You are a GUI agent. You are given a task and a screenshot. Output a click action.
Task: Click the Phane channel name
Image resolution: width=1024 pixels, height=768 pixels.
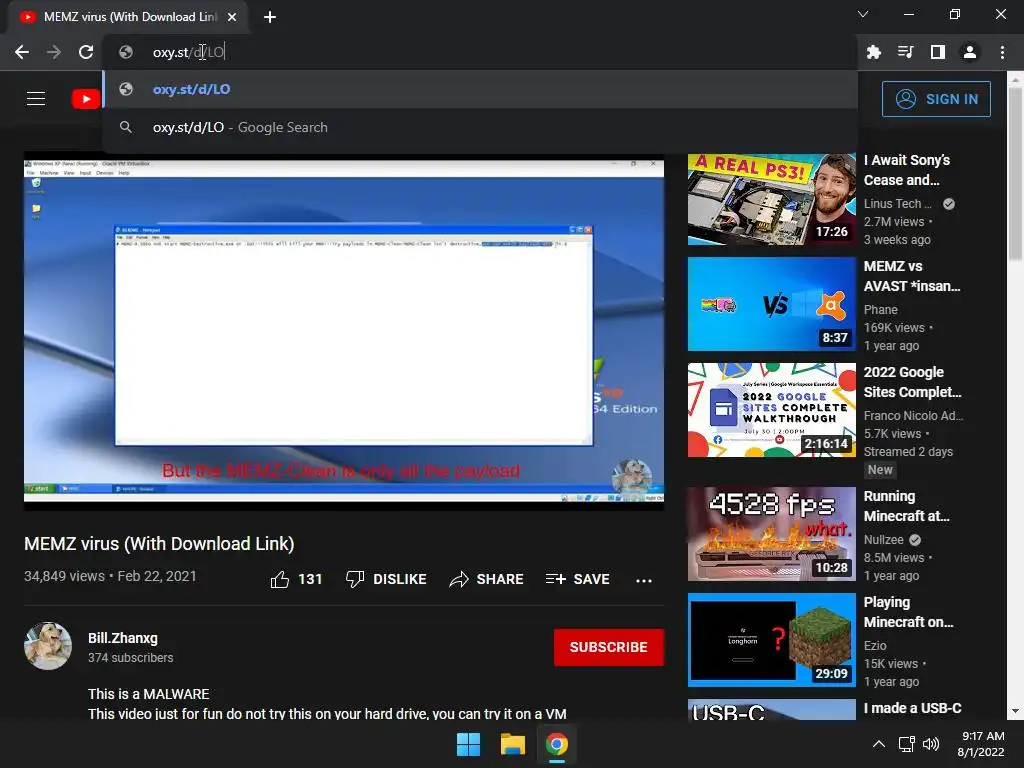tap(881, 310)
